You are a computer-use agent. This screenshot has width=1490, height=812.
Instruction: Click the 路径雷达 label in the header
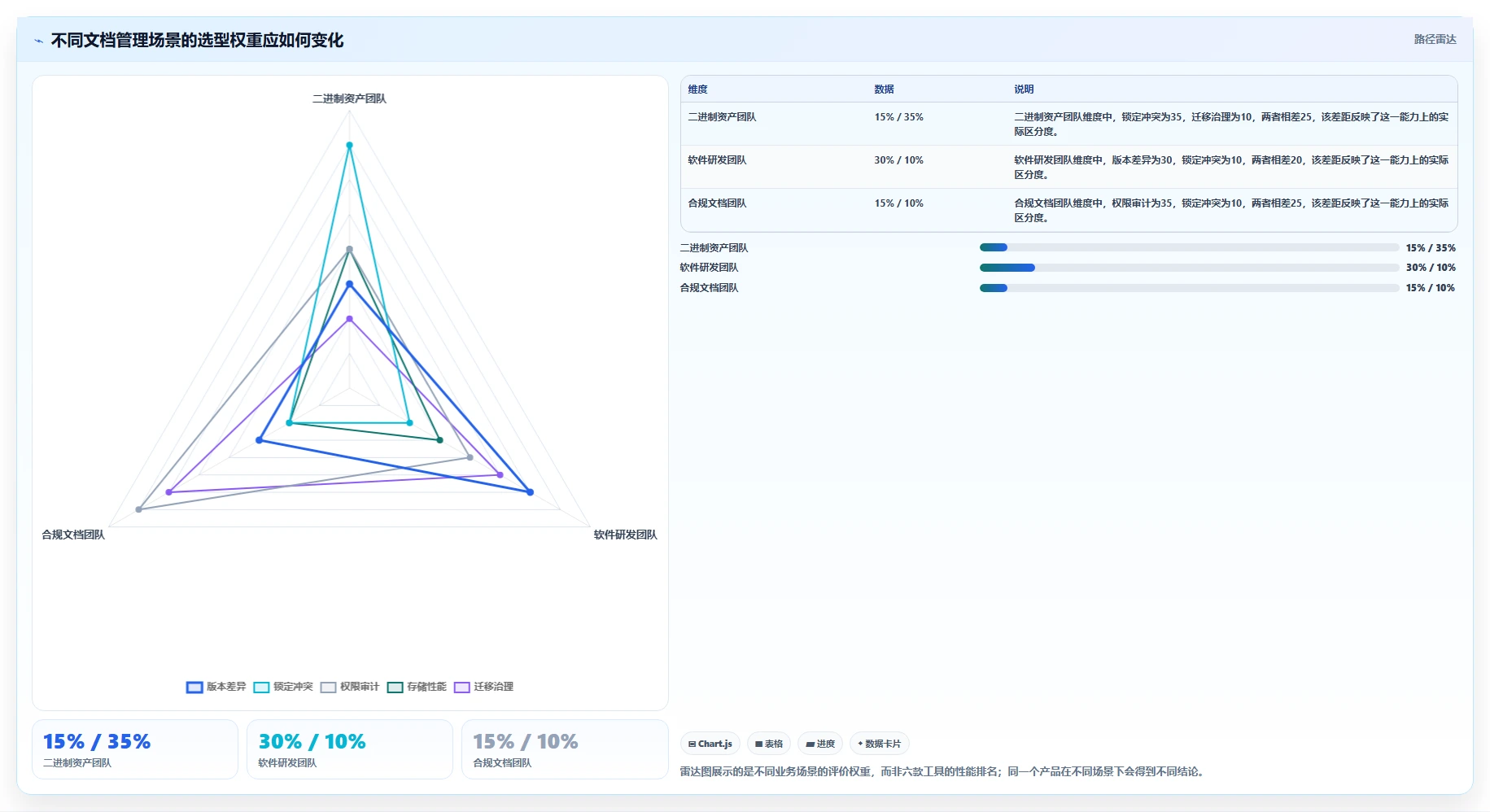(x=1435, y=39)
